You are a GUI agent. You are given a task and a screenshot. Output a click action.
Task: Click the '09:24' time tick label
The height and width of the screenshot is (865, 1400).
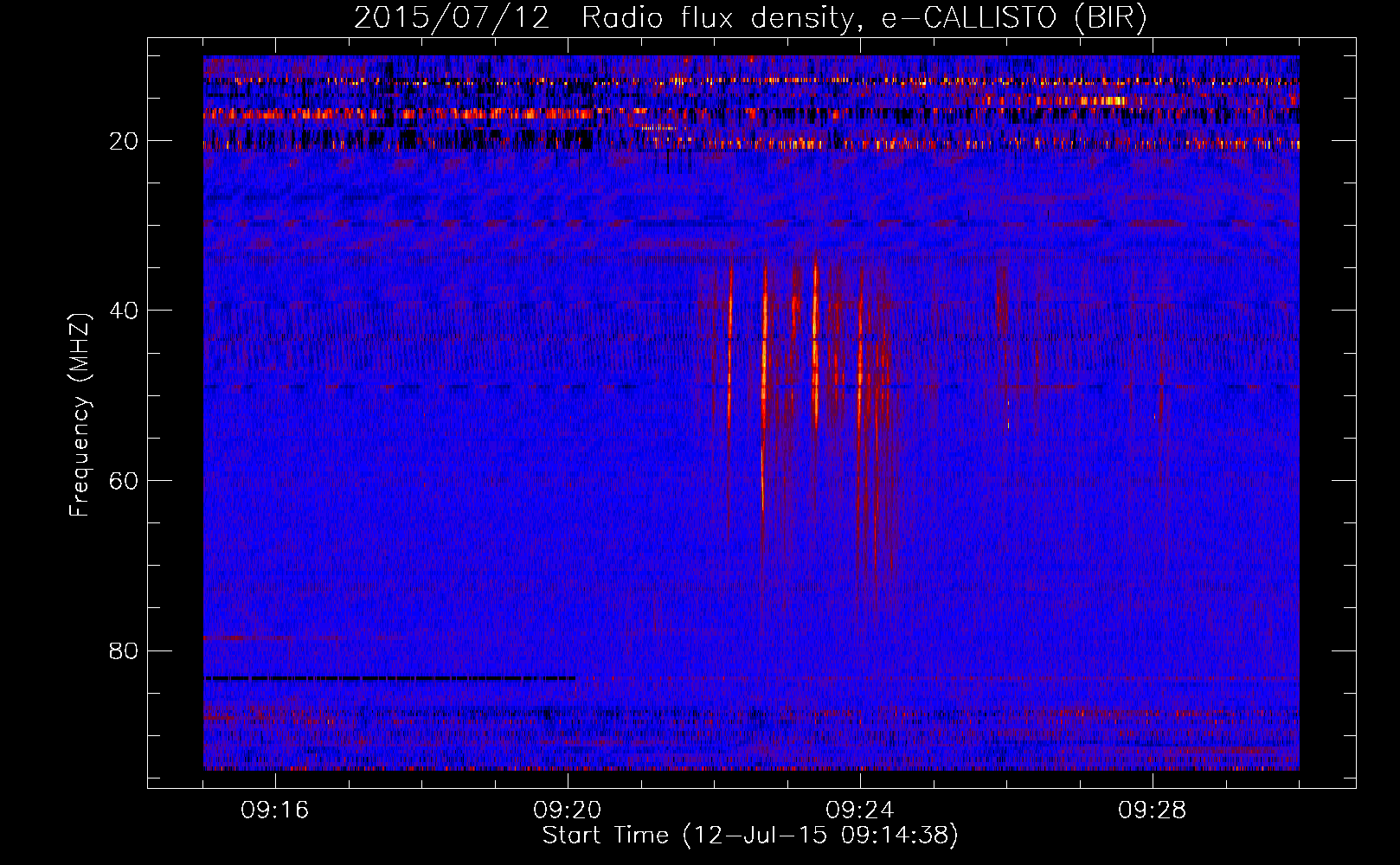(860, 811)
